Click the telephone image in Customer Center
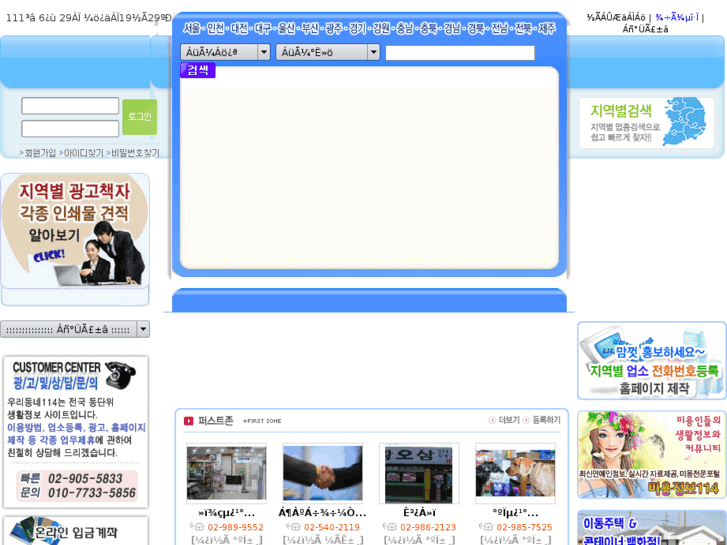727x545 pixels. [x=120, y=374]
